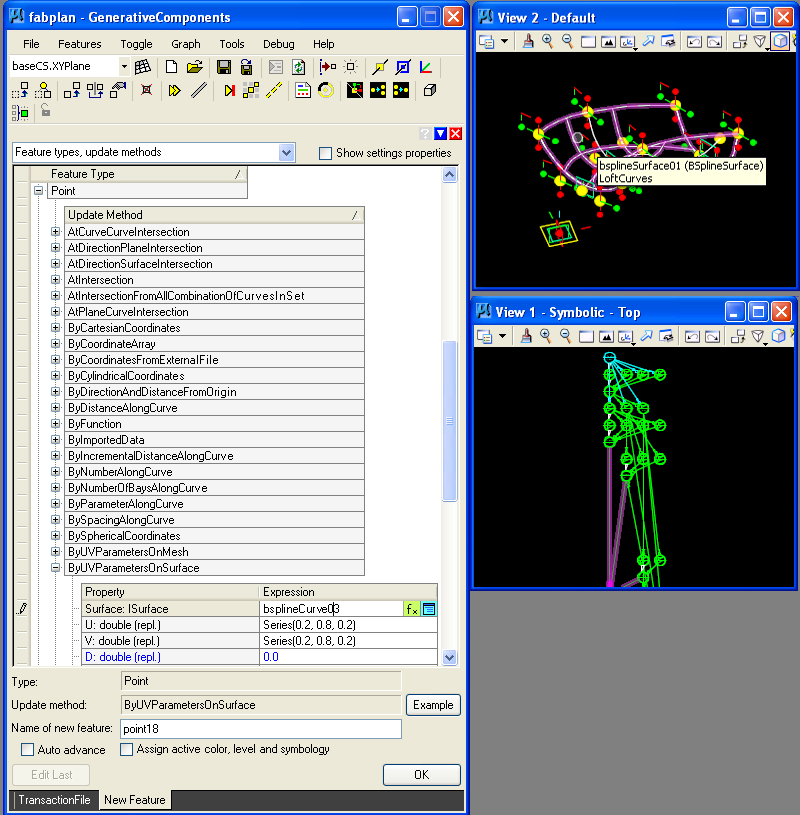This screenshot has height=815, width=800.
Task: Click the green square icon in third toolbar row
Action: tap(20, 112)
